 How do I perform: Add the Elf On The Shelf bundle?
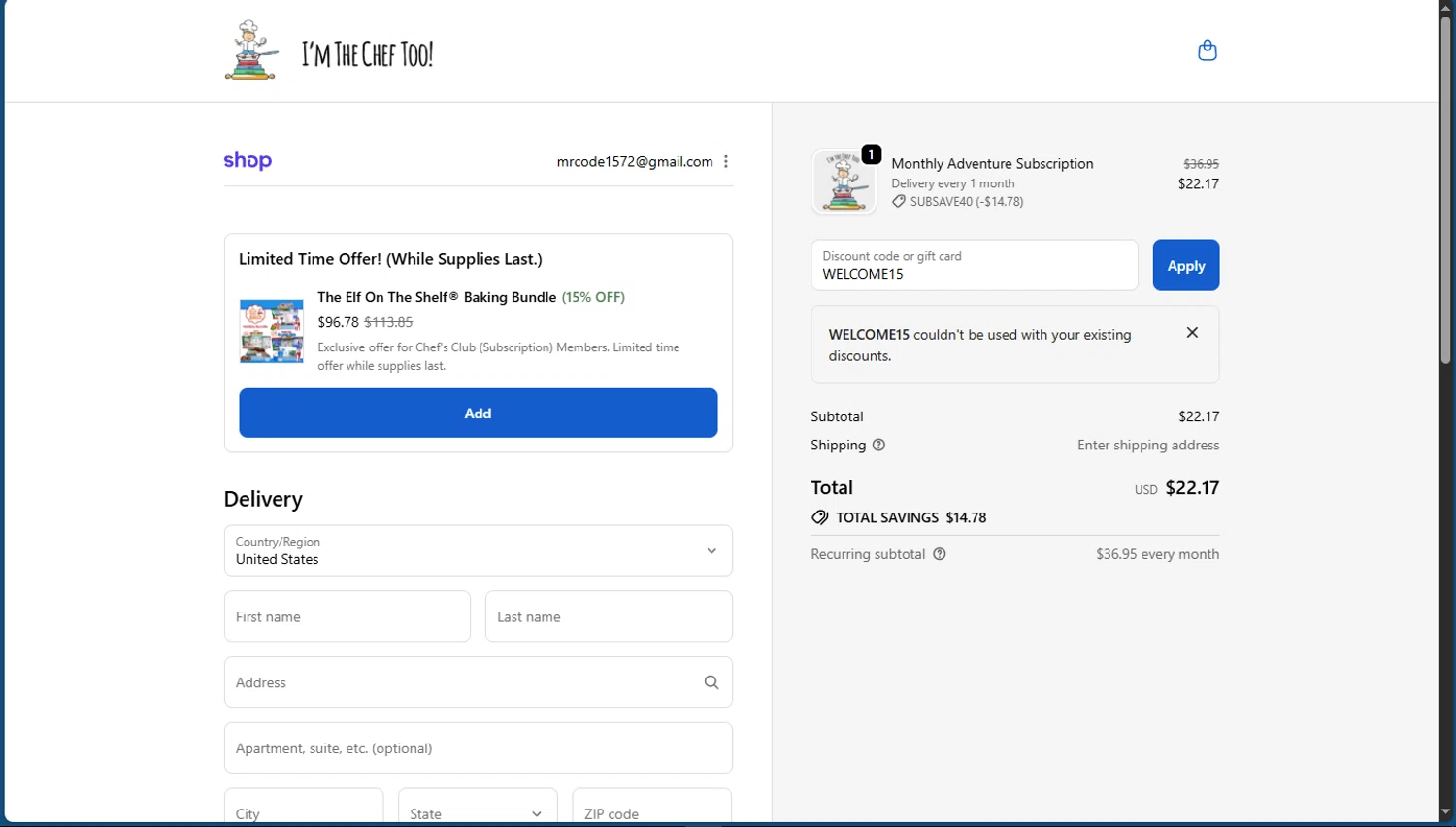[x=478, y=413]
